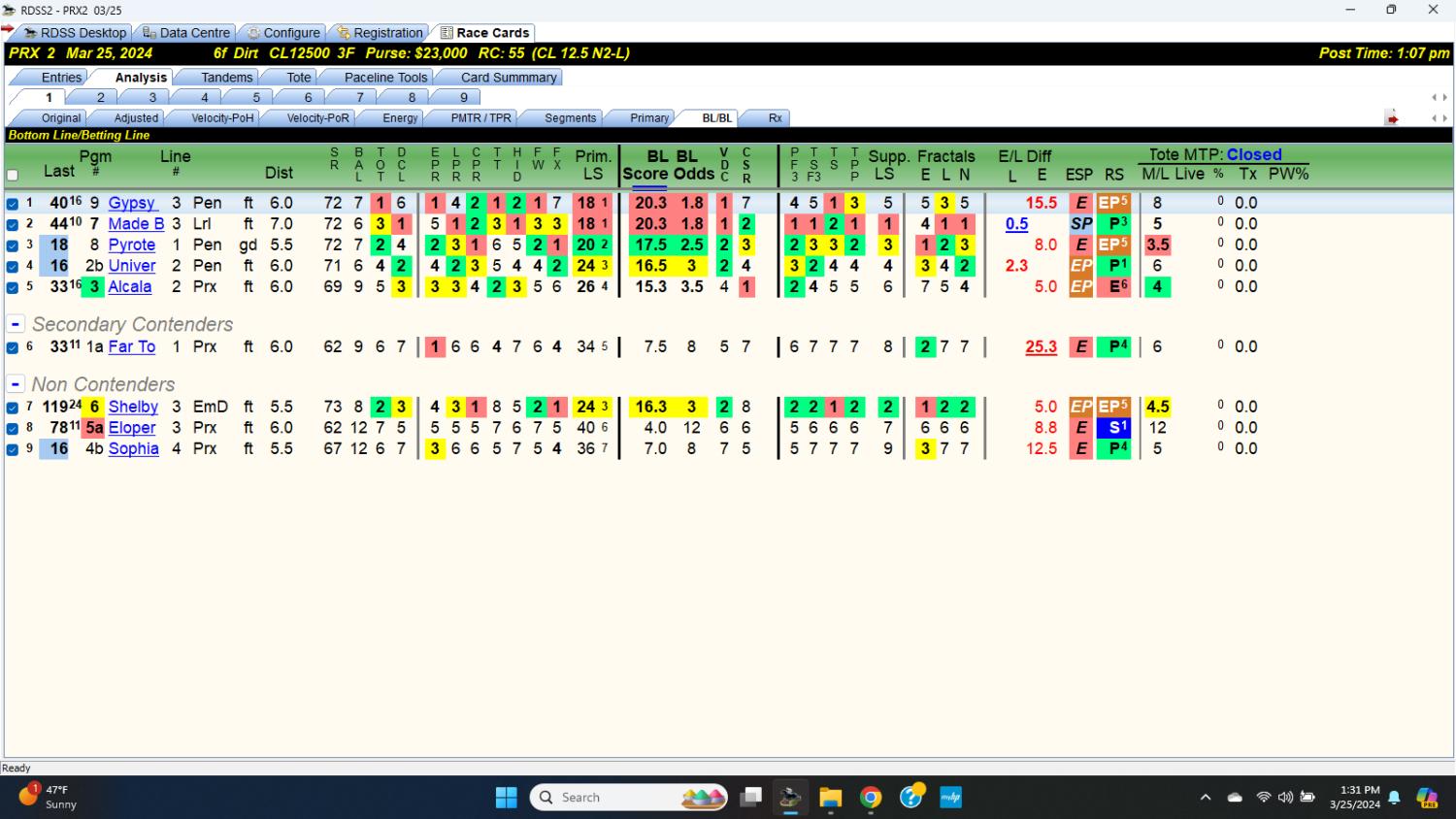Open the Card Summary tab
Viewport: 1456px width, 819px height.
509,78
